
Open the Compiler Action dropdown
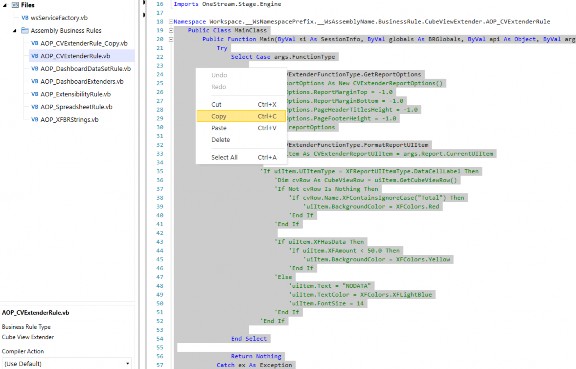[x=66, y=364]
